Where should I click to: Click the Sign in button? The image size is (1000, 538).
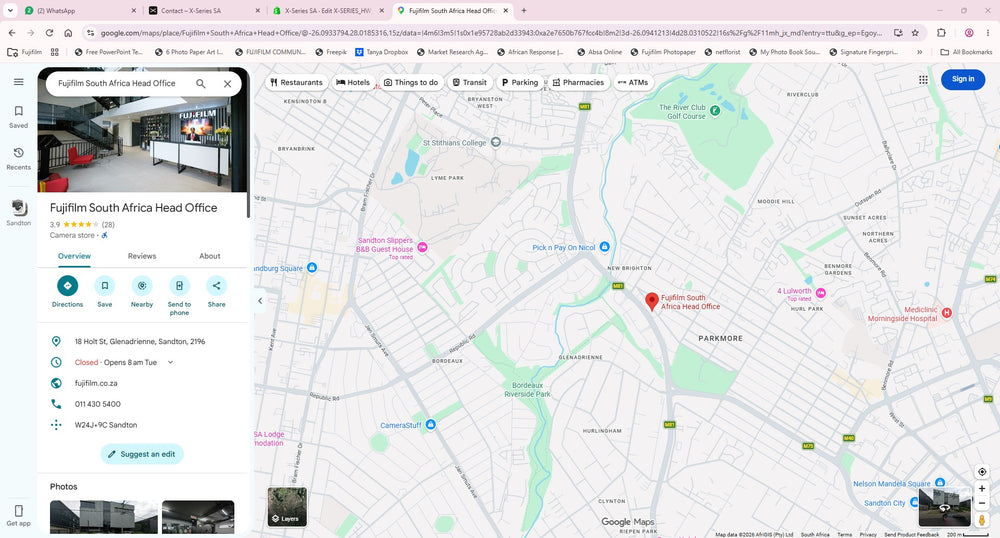click(963, 79)
